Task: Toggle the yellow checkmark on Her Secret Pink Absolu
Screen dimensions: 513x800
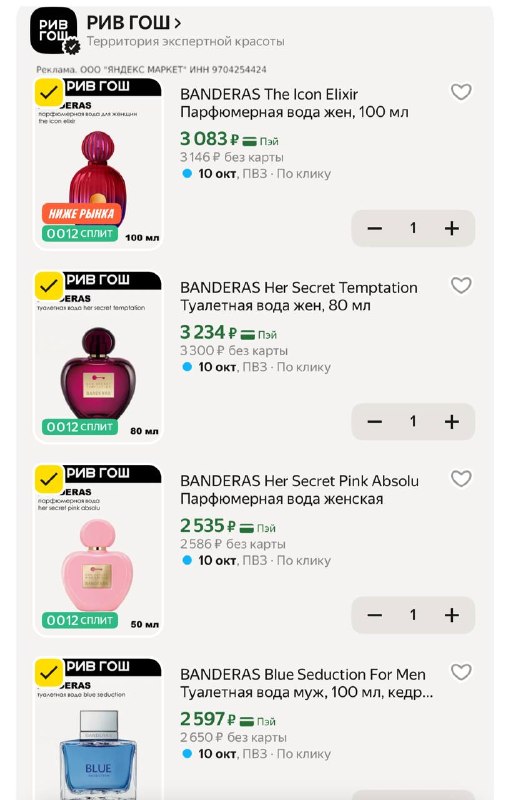Action: pos(49,479)
